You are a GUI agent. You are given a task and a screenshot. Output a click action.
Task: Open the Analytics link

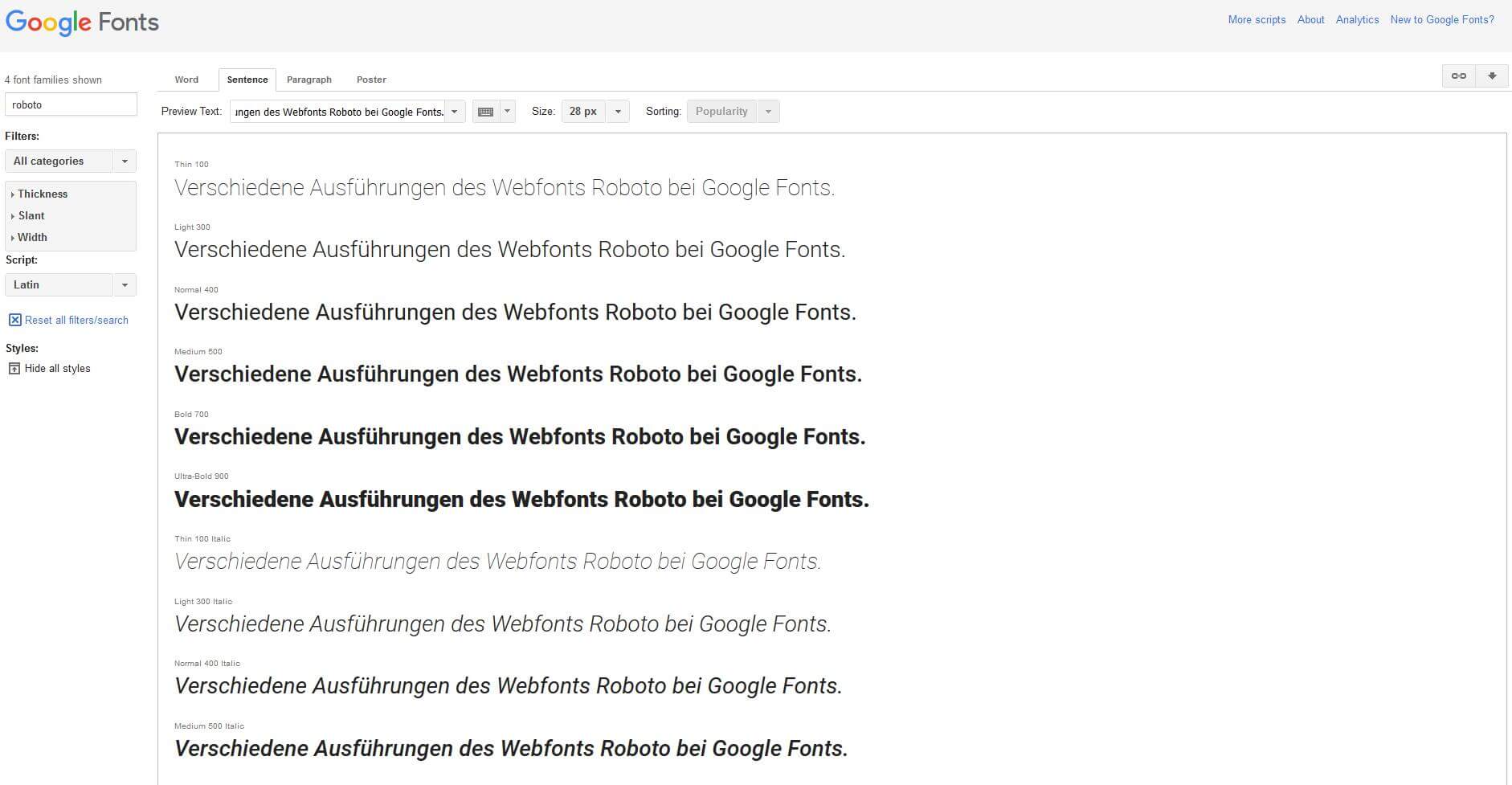tap(1357, 19)
